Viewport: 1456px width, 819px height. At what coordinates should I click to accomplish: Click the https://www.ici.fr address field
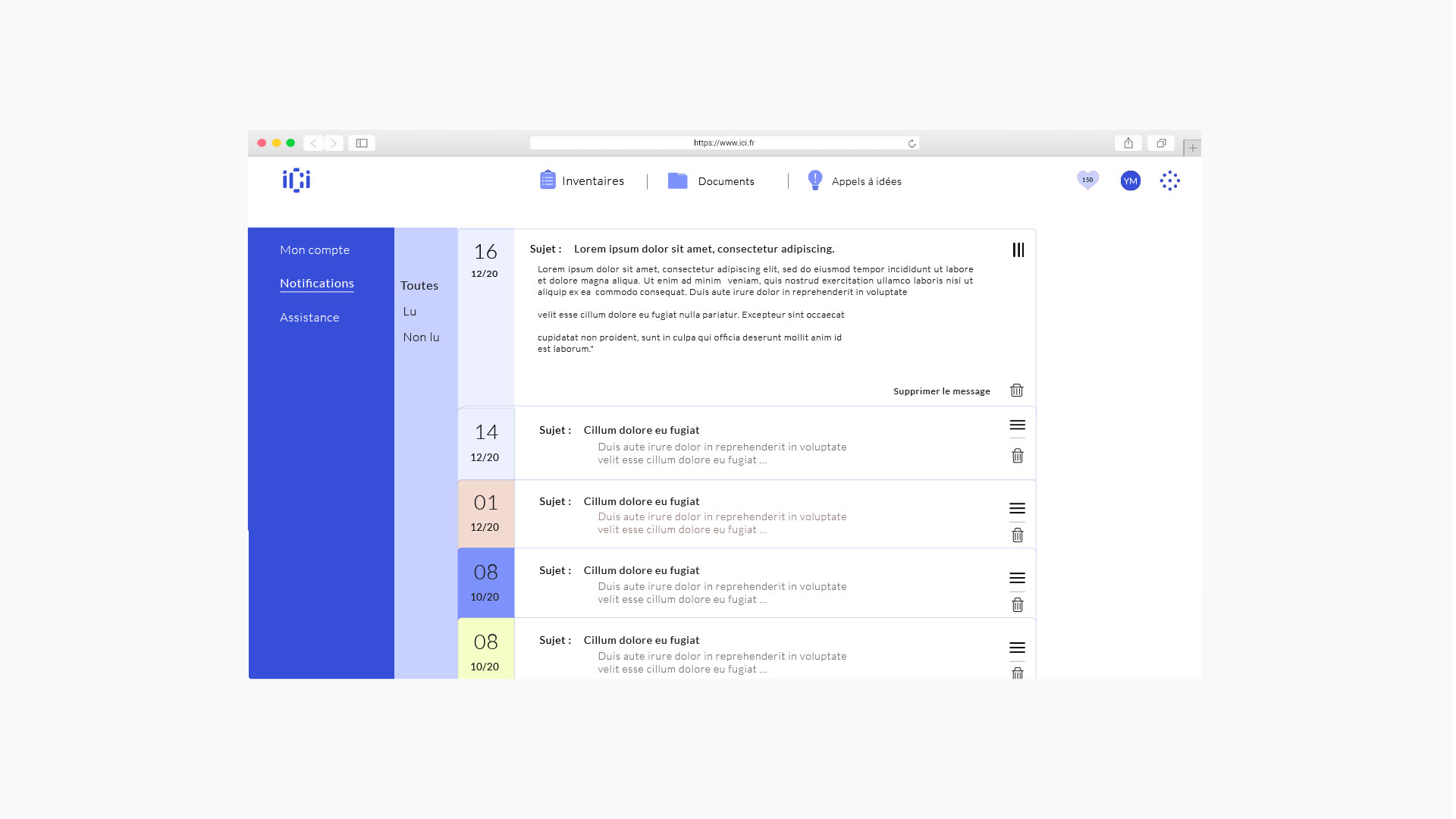point(724,143)
